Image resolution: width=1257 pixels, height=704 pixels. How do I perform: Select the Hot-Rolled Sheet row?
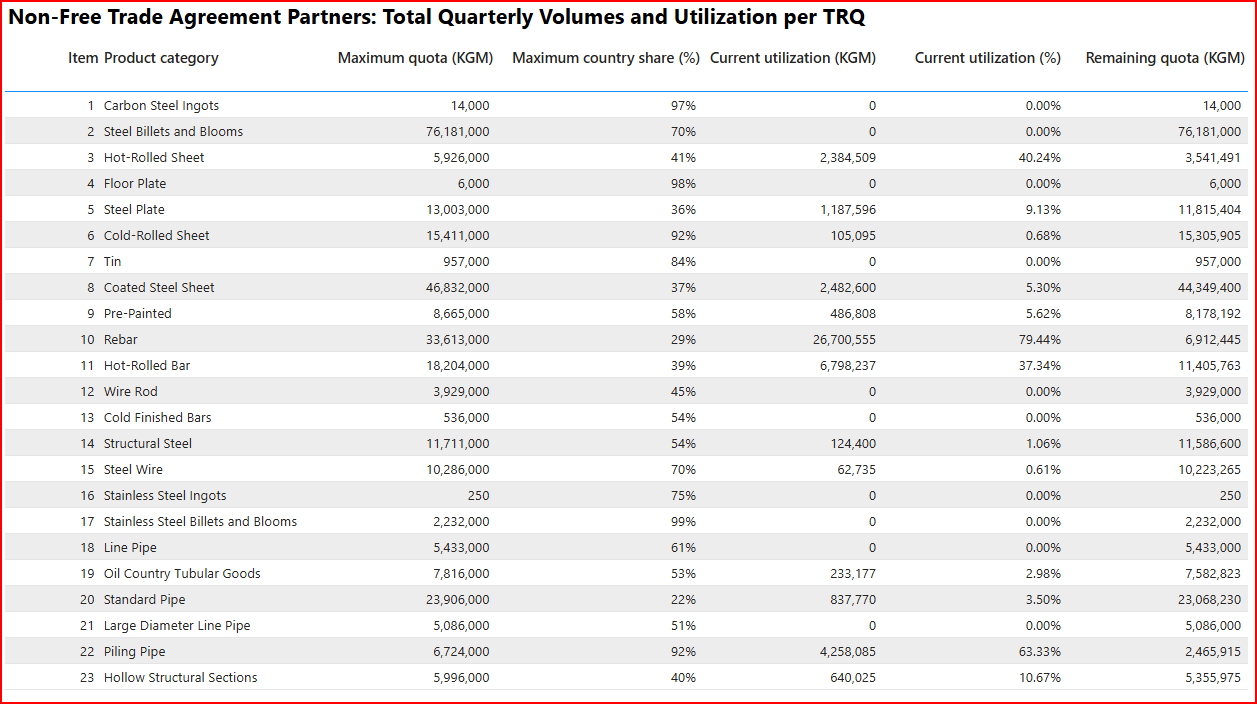[155, 157]
